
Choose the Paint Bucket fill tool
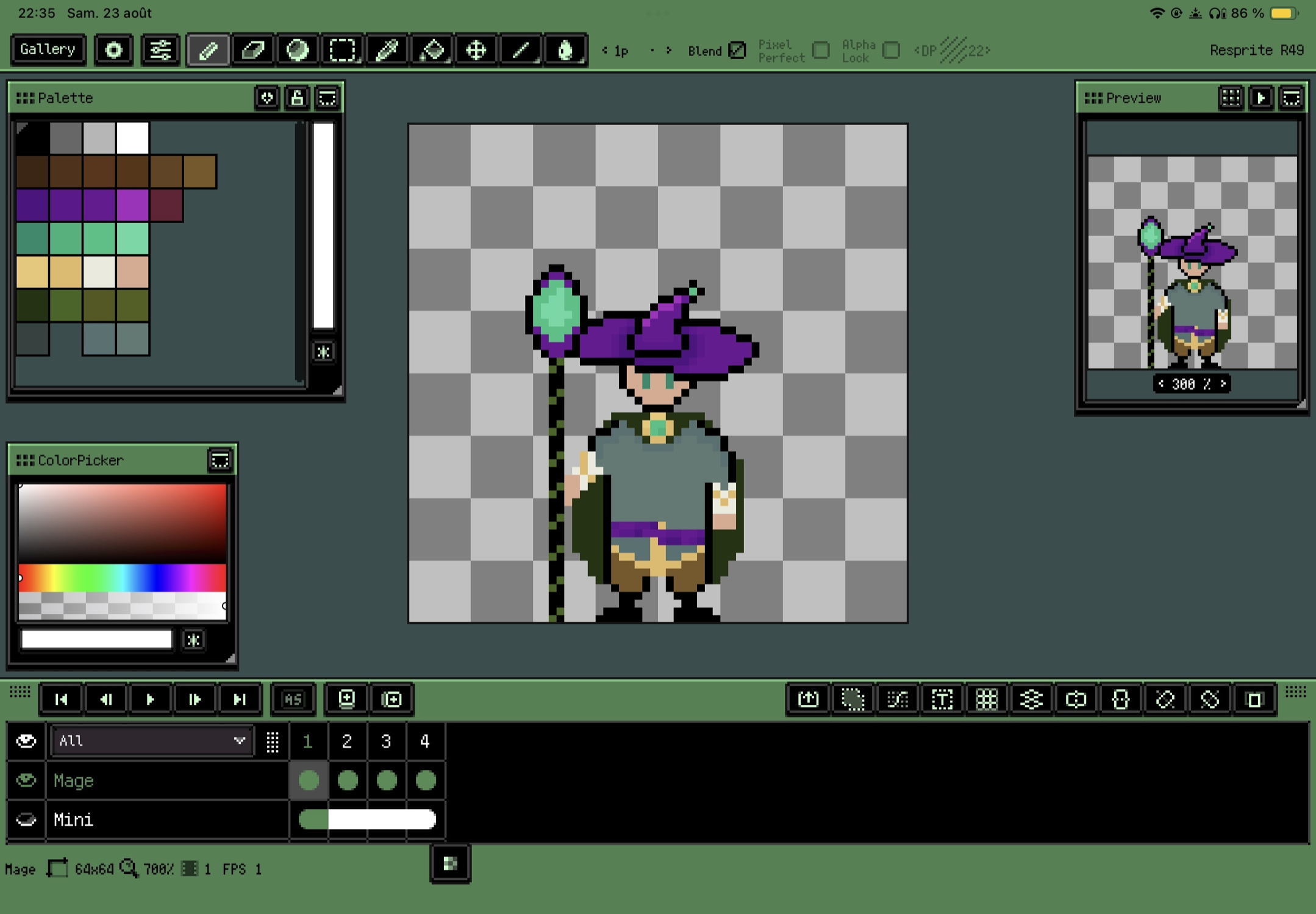[x=432, y=50]
